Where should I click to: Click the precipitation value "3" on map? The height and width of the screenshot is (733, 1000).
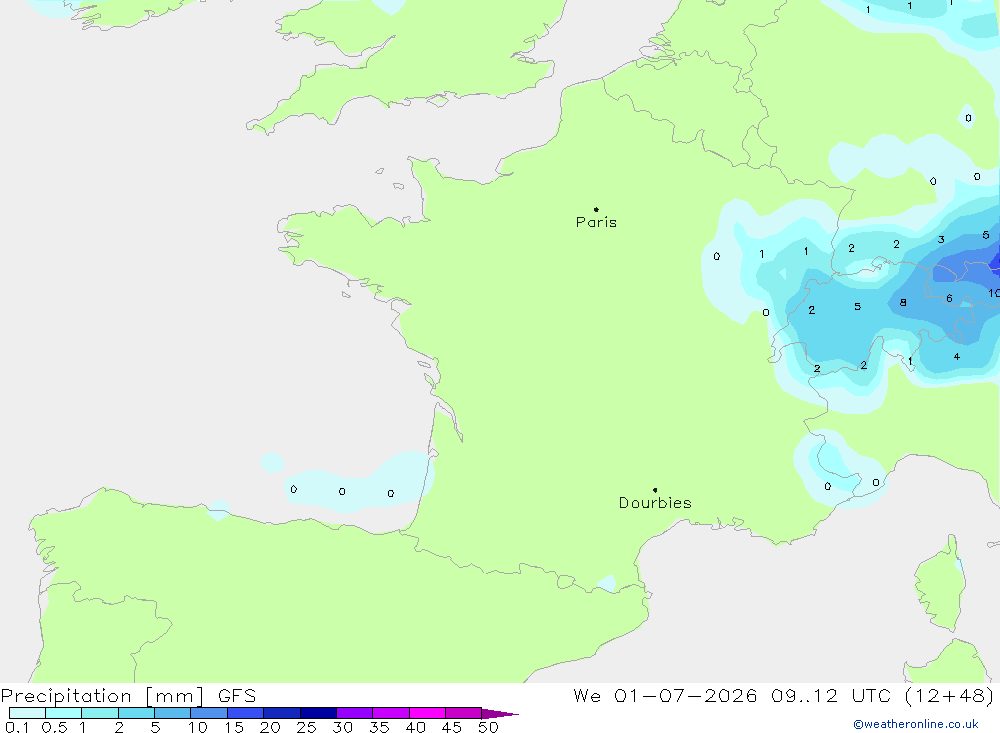pos(941,240)
